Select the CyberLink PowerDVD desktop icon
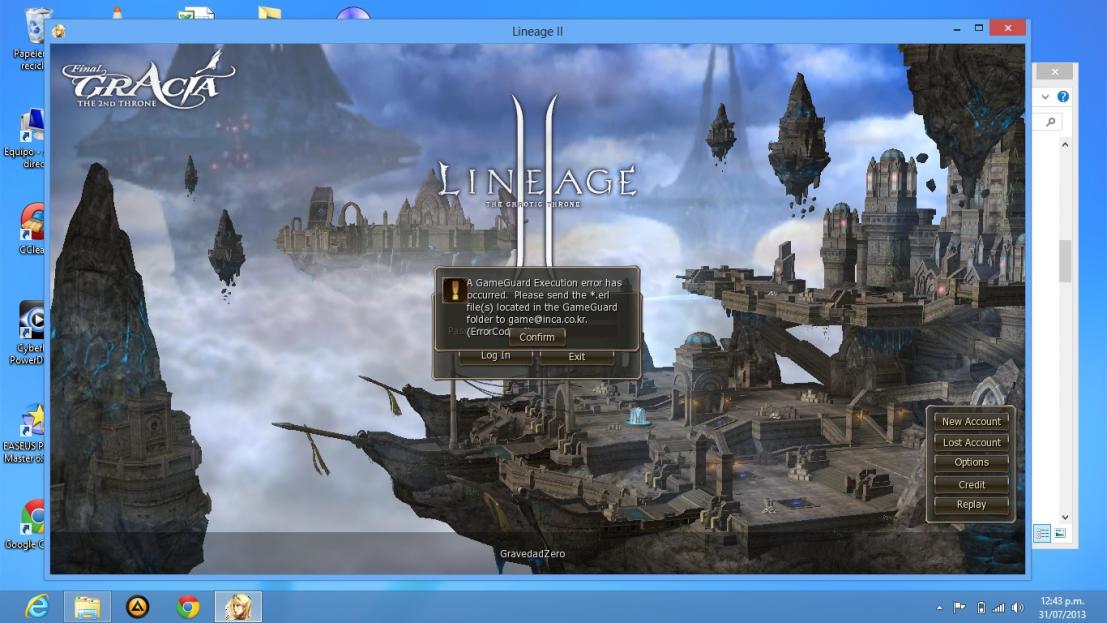 [28, 332]
